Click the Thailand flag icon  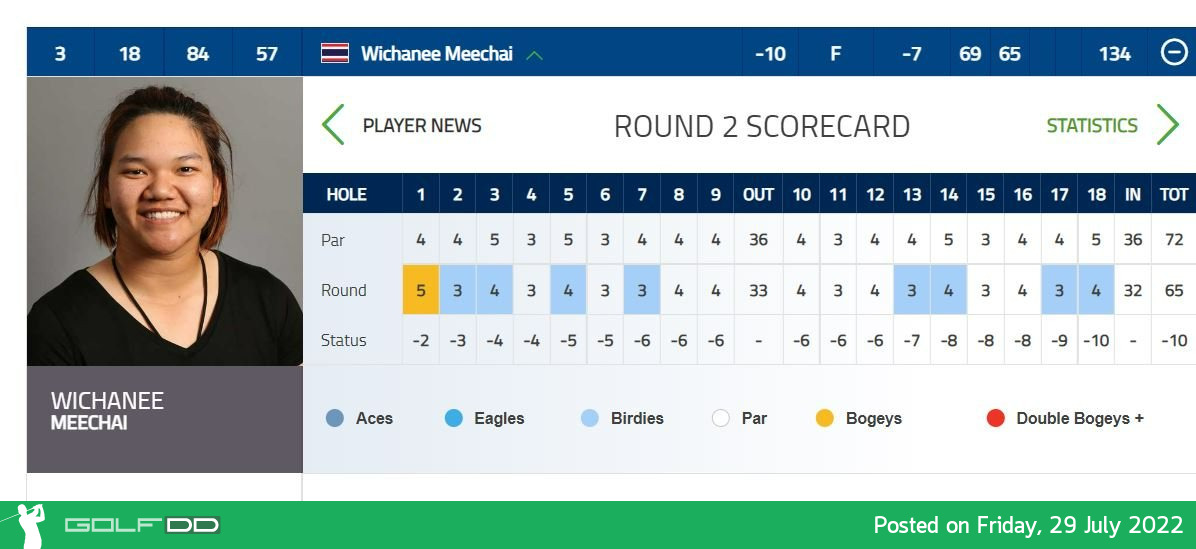(x=335, y=53)
